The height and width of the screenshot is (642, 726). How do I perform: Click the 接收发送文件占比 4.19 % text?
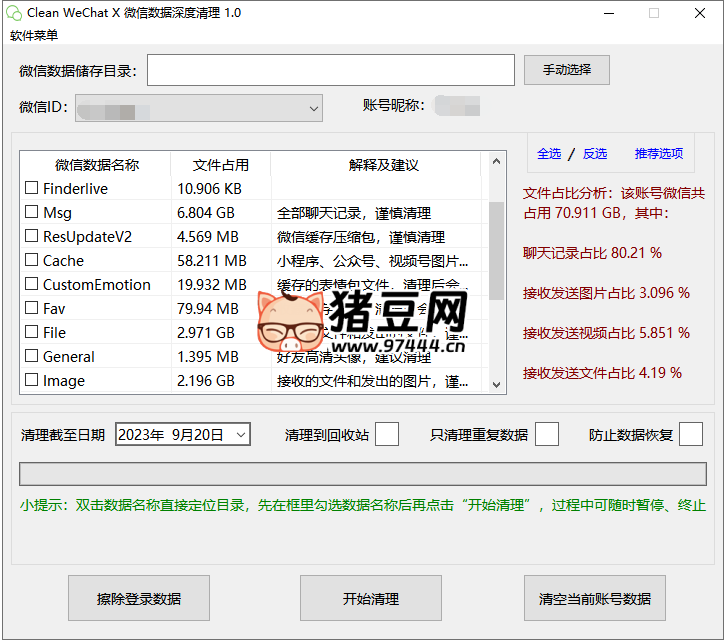(602, 373)
